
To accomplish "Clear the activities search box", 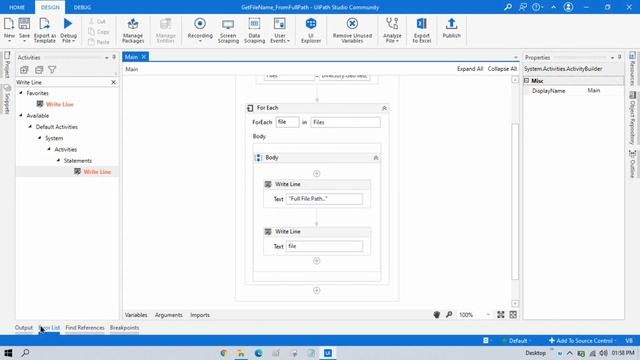I will 113,82.
